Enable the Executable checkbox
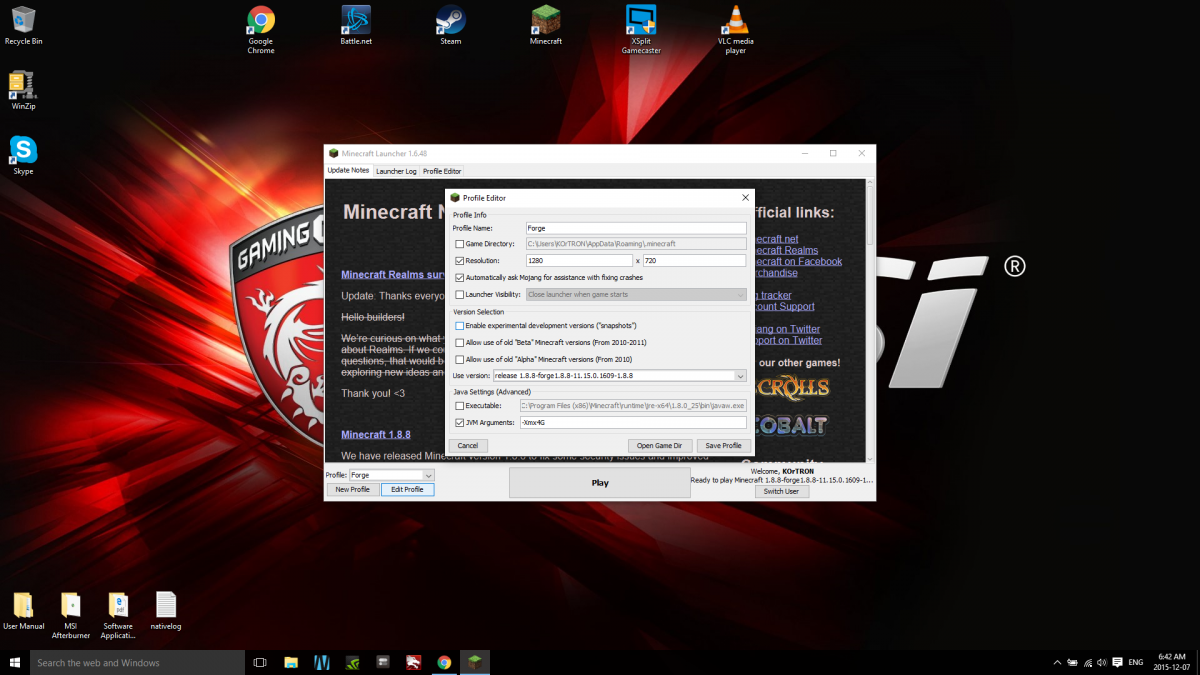1200x675 pixels. tap(459, 406)
